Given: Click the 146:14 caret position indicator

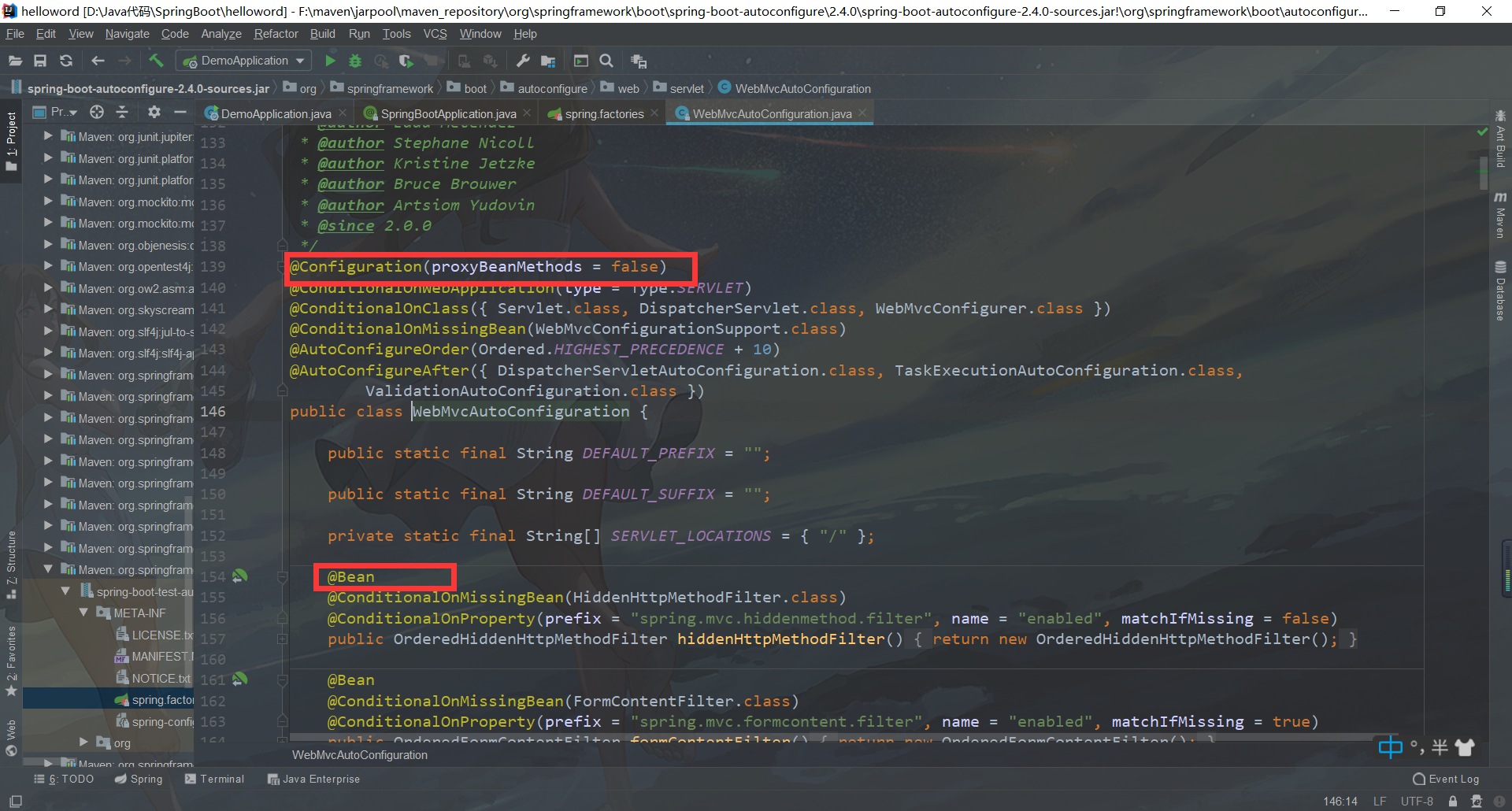Looking at the screenshot, I should [x=1340, y=801].
